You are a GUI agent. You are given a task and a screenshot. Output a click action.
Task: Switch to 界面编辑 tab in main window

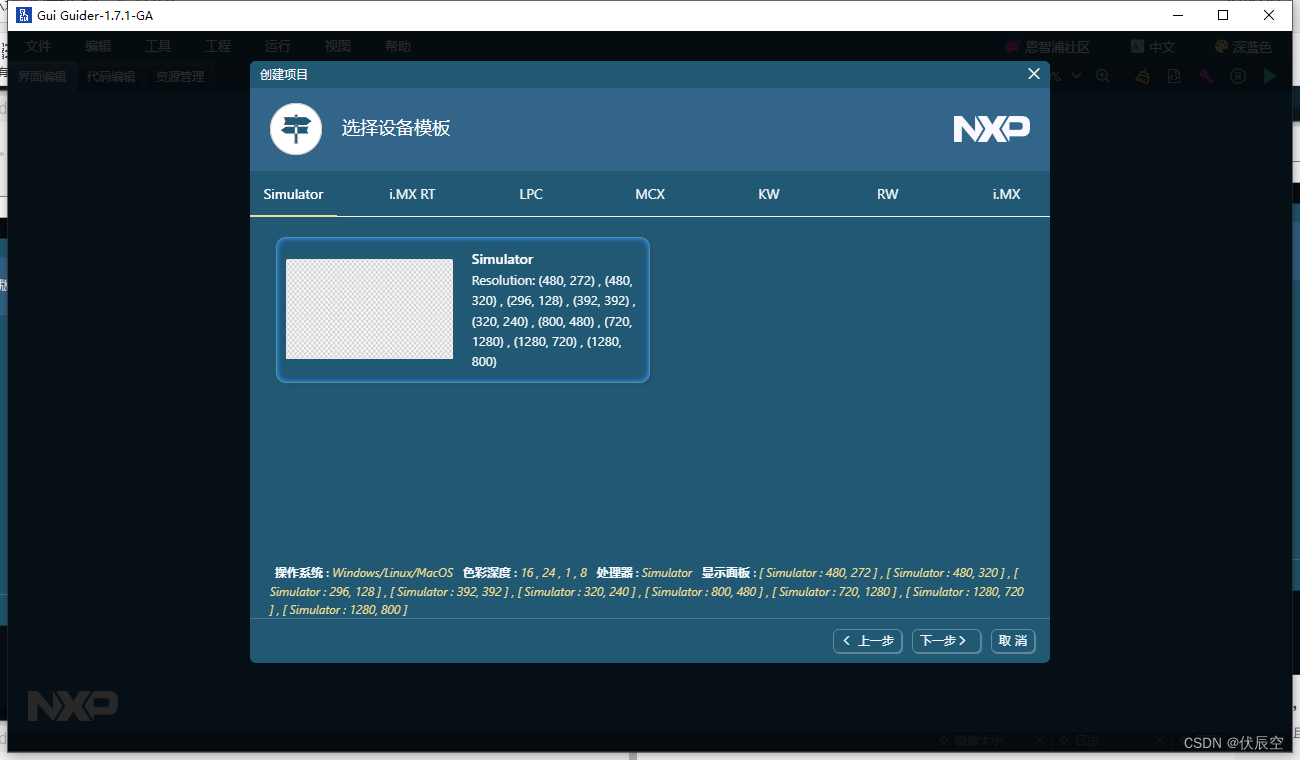coord(41,76)
